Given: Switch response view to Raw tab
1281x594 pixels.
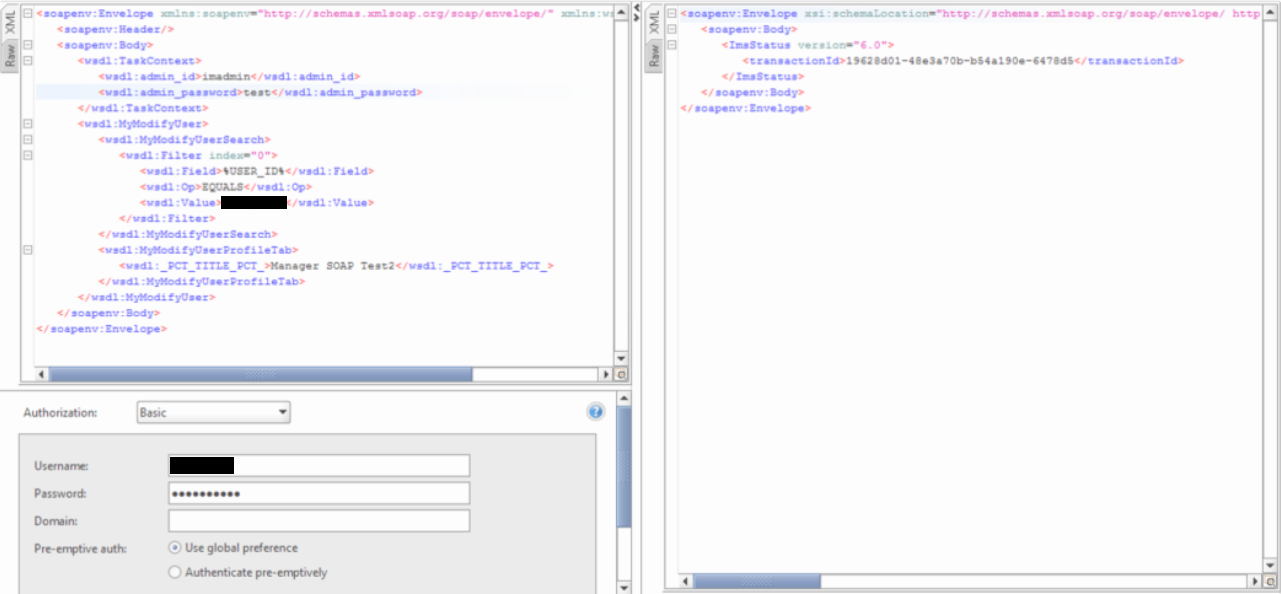Looking at the screenshot, I should [x=654, y=56].
